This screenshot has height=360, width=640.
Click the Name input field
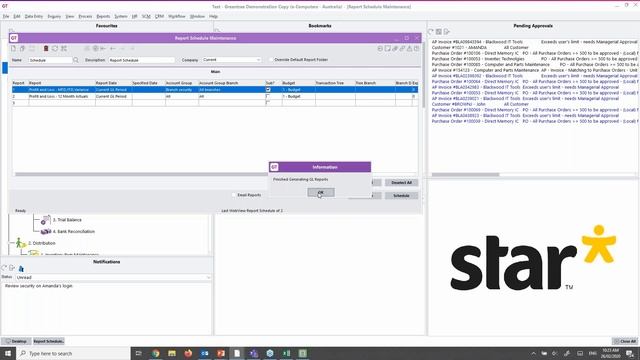pos(50,60)
